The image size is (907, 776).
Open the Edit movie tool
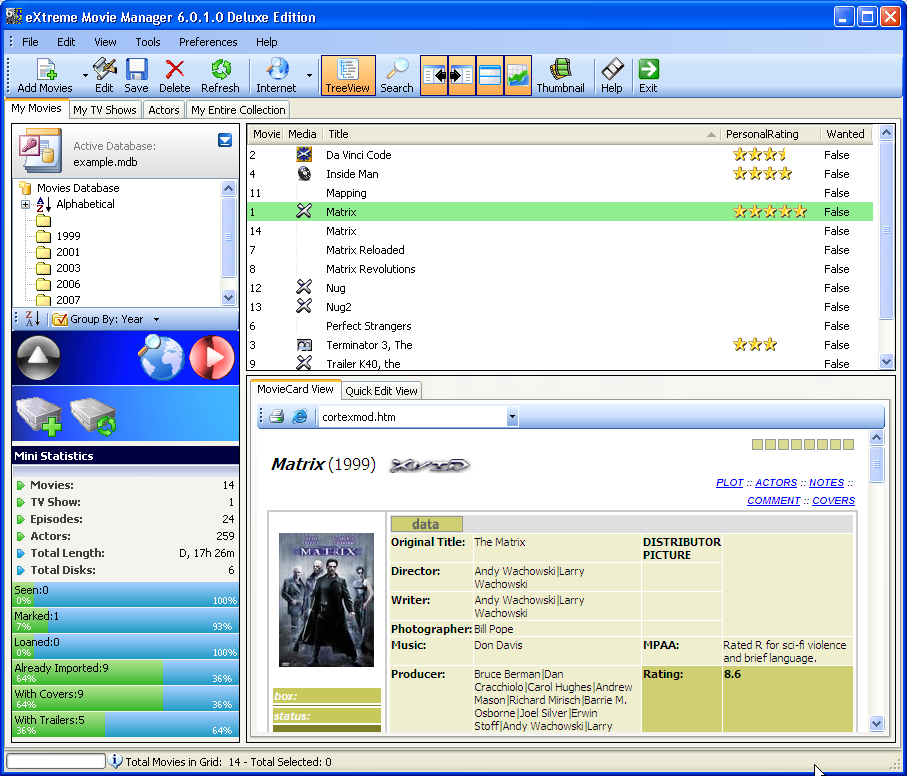pyautogui.click(x=104, y=75)
